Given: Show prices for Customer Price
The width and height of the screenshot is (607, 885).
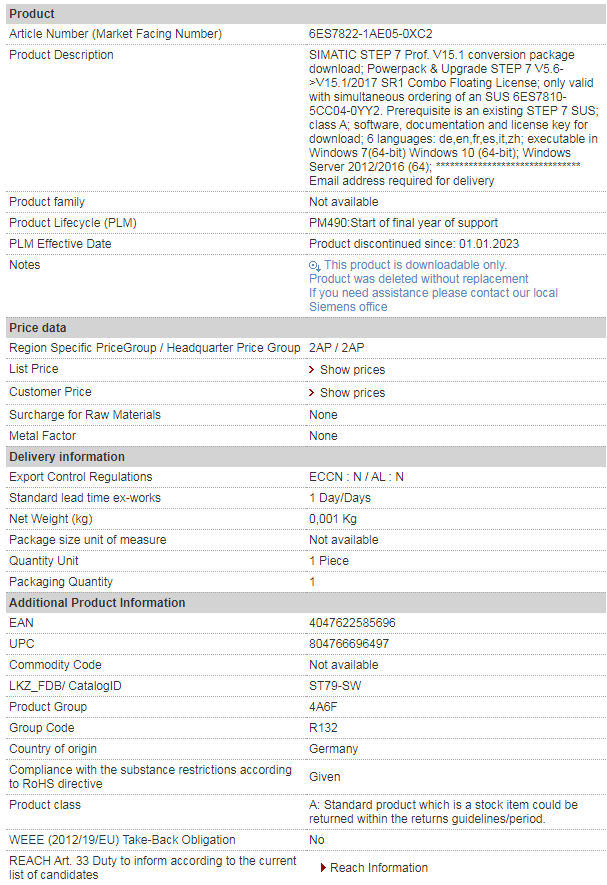Looking at the screenshot, I should 352,392.
